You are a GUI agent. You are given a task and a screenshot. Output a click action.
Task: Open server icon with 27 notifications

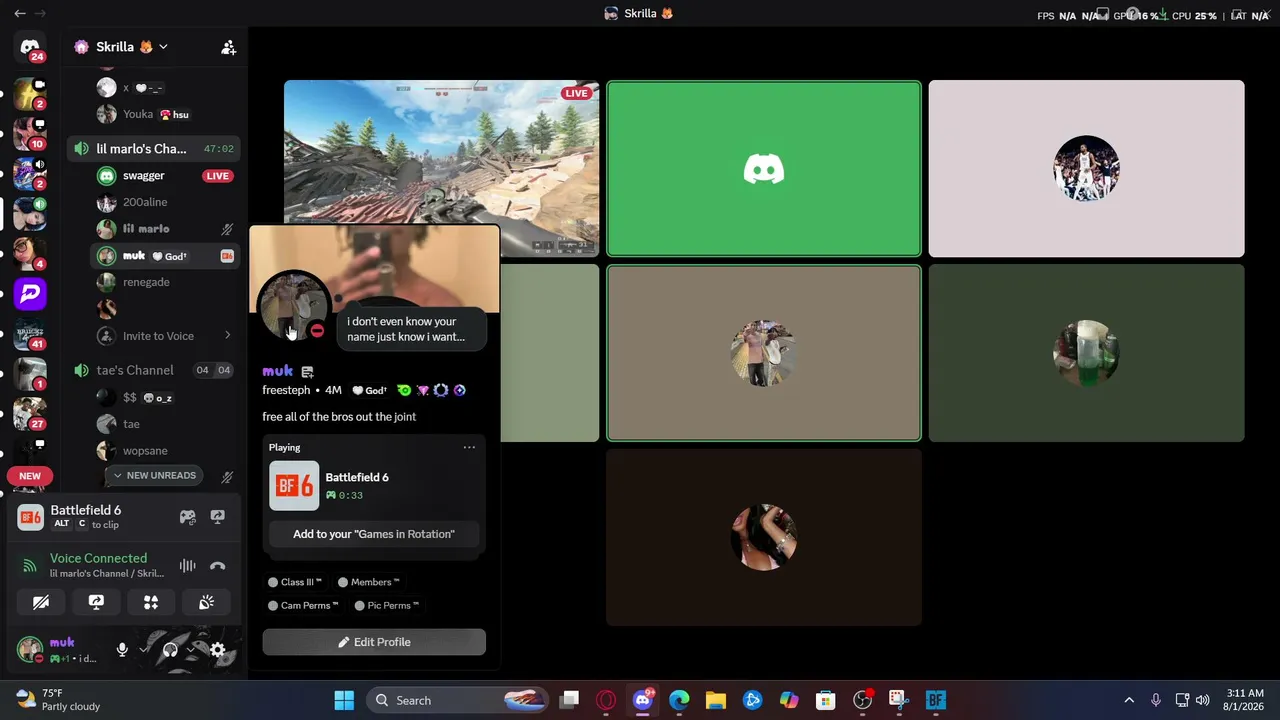tap(30, 414)
